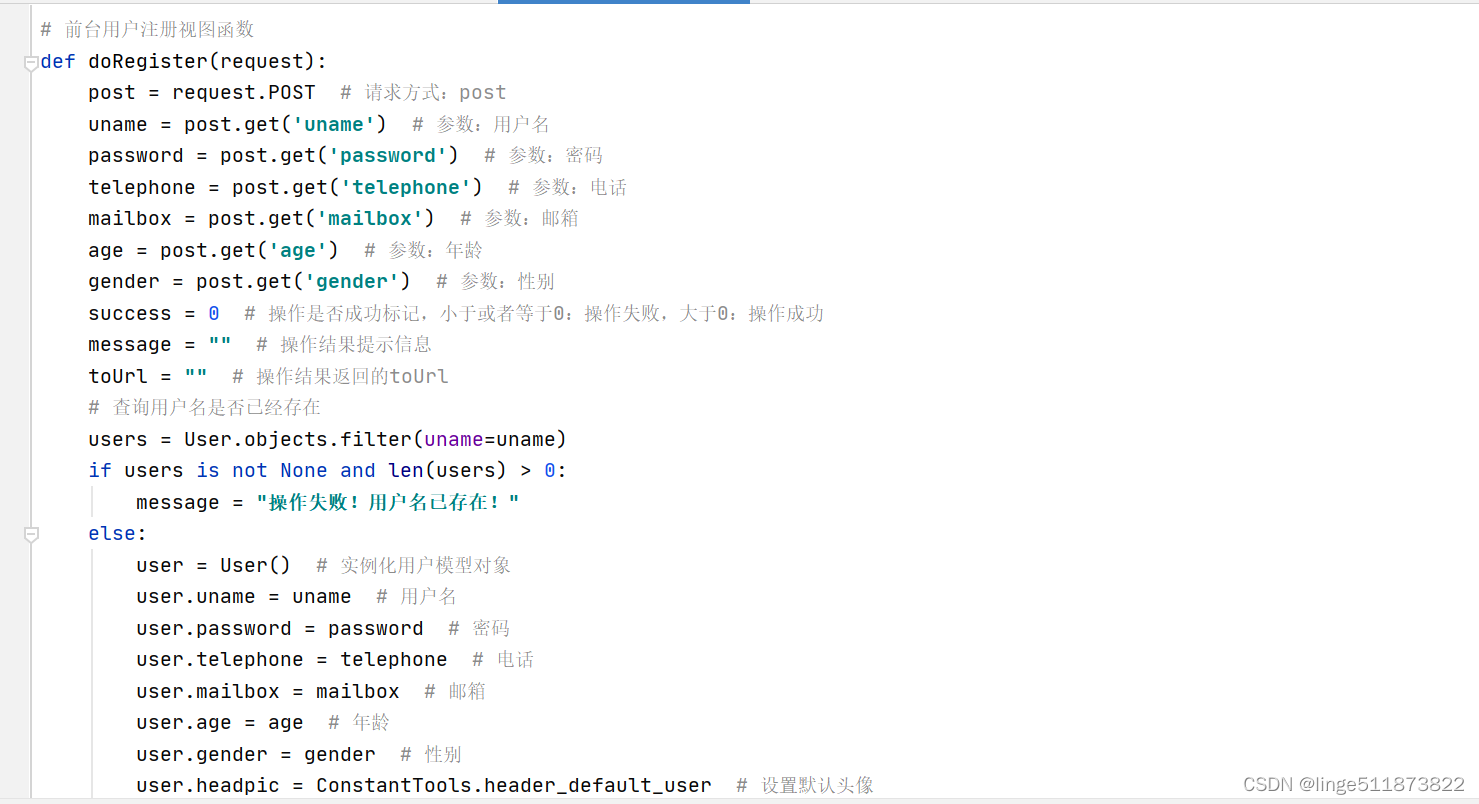Image resolution: width=1479 pixels, height=804 pixels.
Task: Collapse the doRegister function fold marker
Action: (31, 63)
